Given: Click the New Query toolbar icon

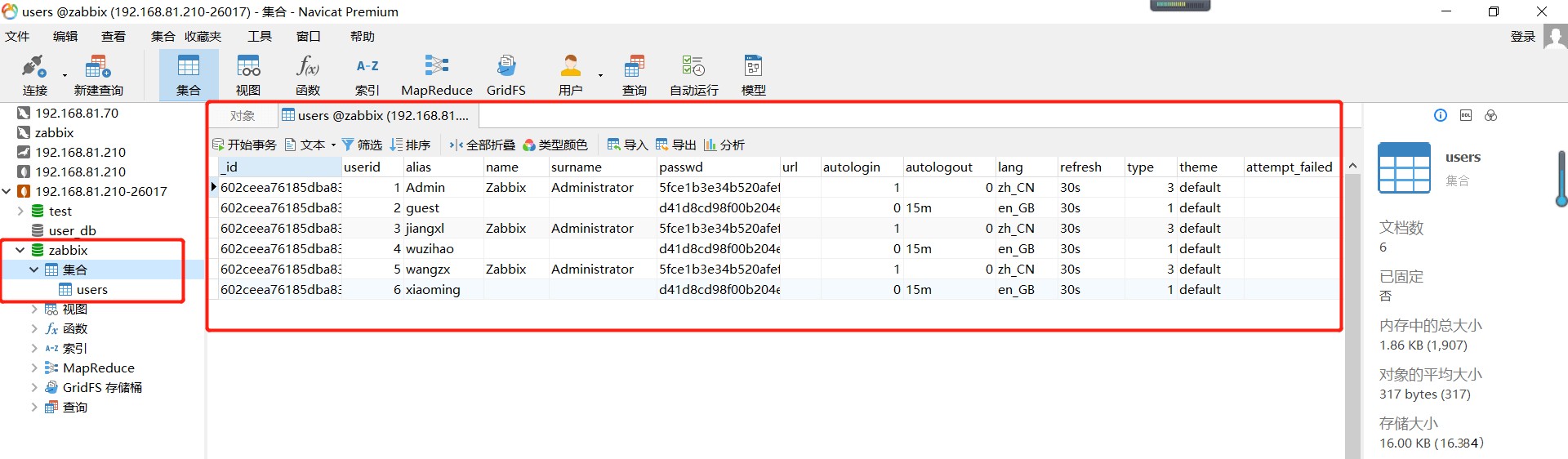Looking at the screenshot, I should tap(98, 74).
